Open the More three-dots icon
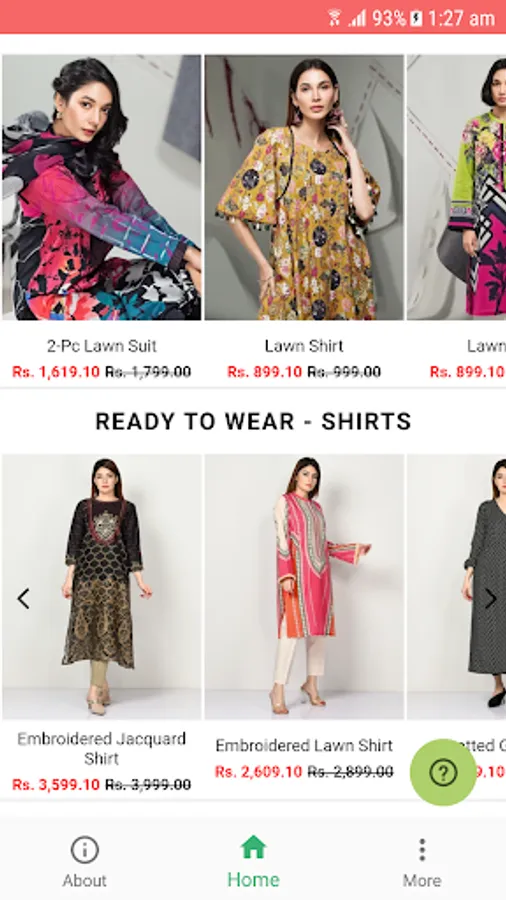The image size is (506, 900). [422, 849]
